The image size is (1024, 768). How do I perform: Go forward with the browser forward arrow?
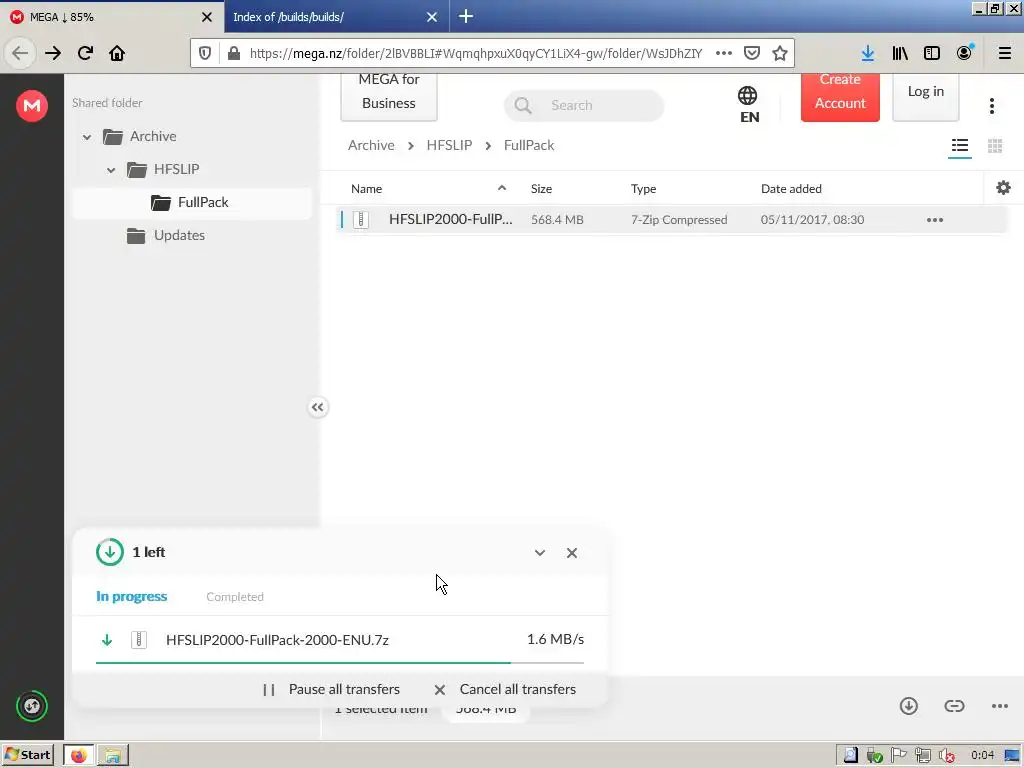click(x=53, y=53)
